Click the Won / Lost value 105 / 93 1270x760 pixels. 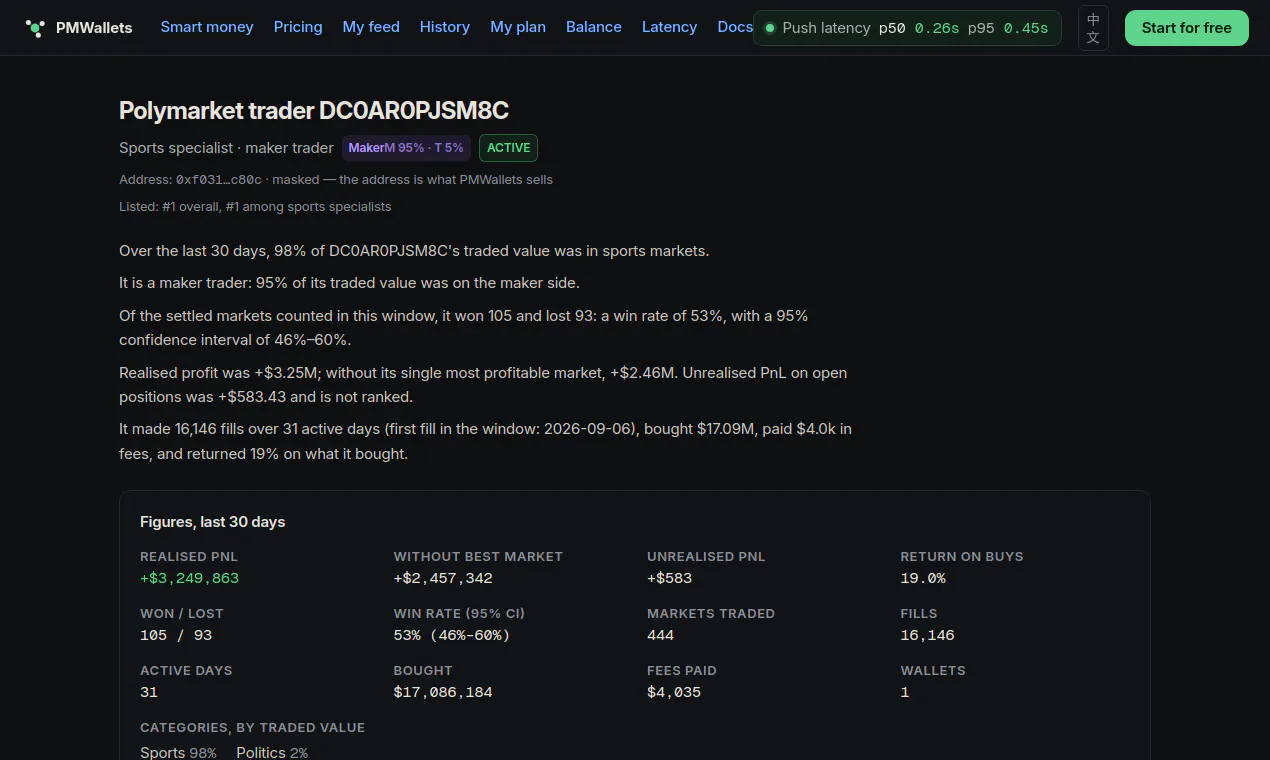point(176,635)
